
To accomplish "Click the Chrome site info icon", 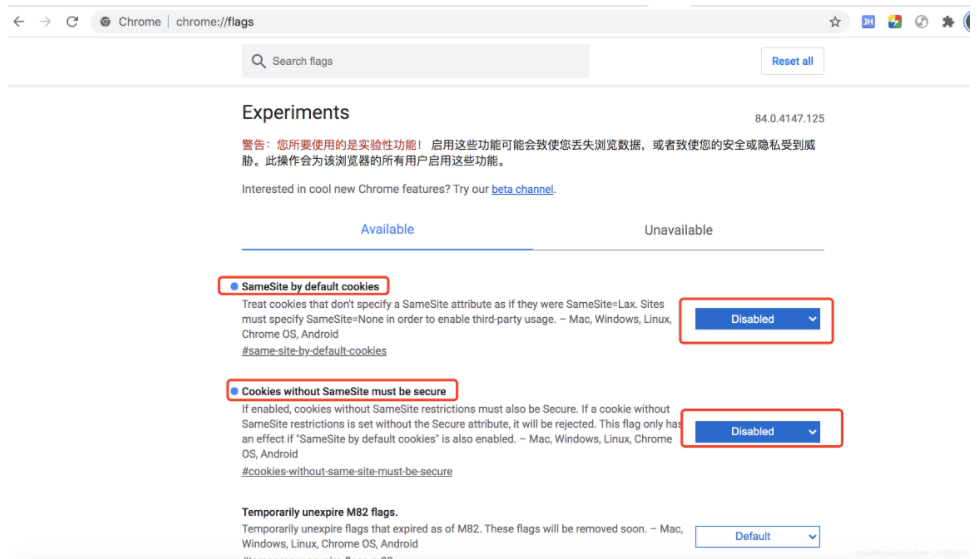I will click(105, 22).
